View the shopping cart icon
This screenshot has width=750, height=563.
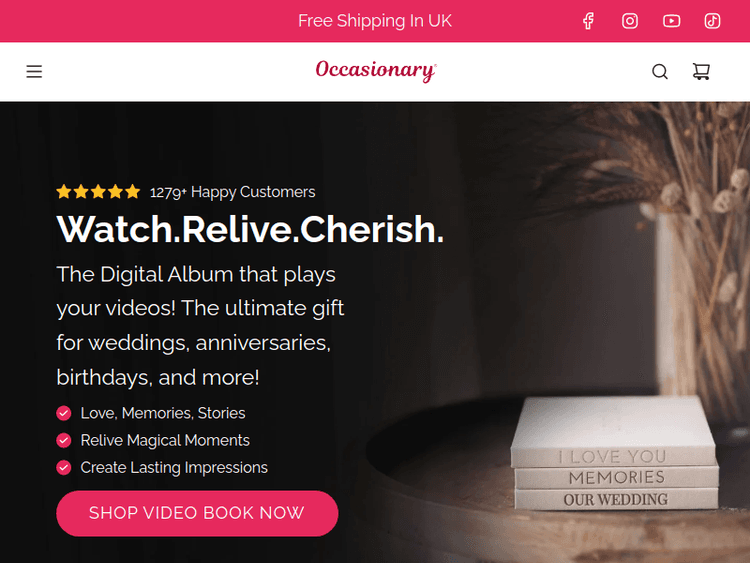point(701,71)
